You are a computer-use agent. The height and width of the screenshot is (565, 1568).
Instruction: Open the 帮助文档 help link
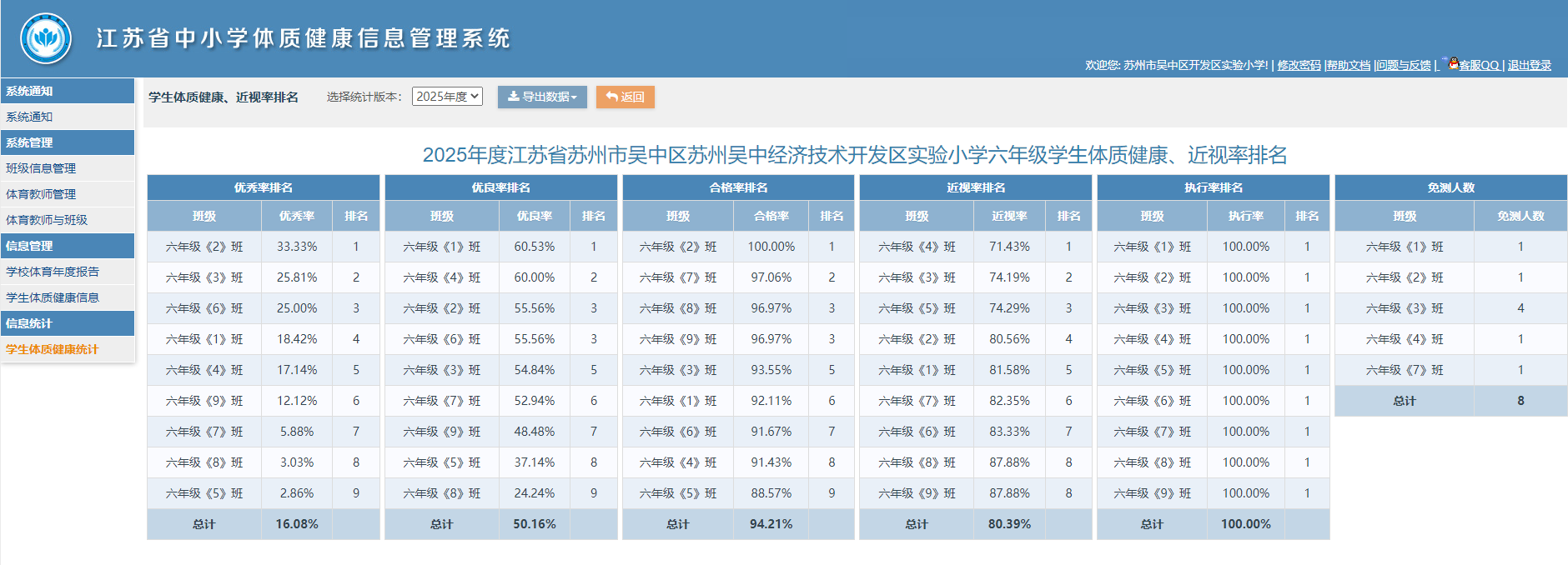1349,65
